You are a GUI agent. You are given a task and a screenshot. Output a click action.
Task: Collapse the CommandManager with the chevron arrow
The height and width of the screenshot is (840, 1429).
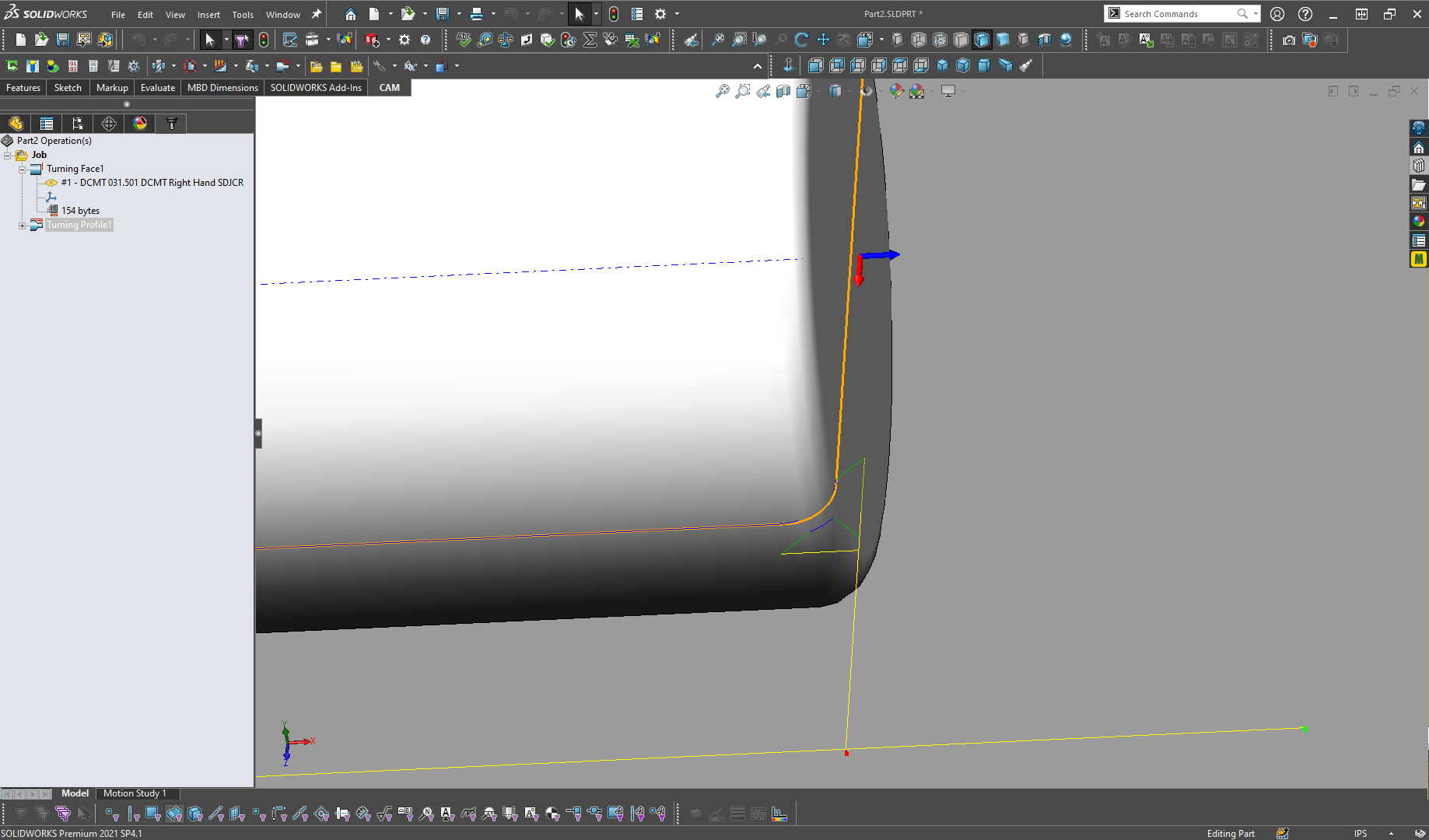(x=757, y=66)
